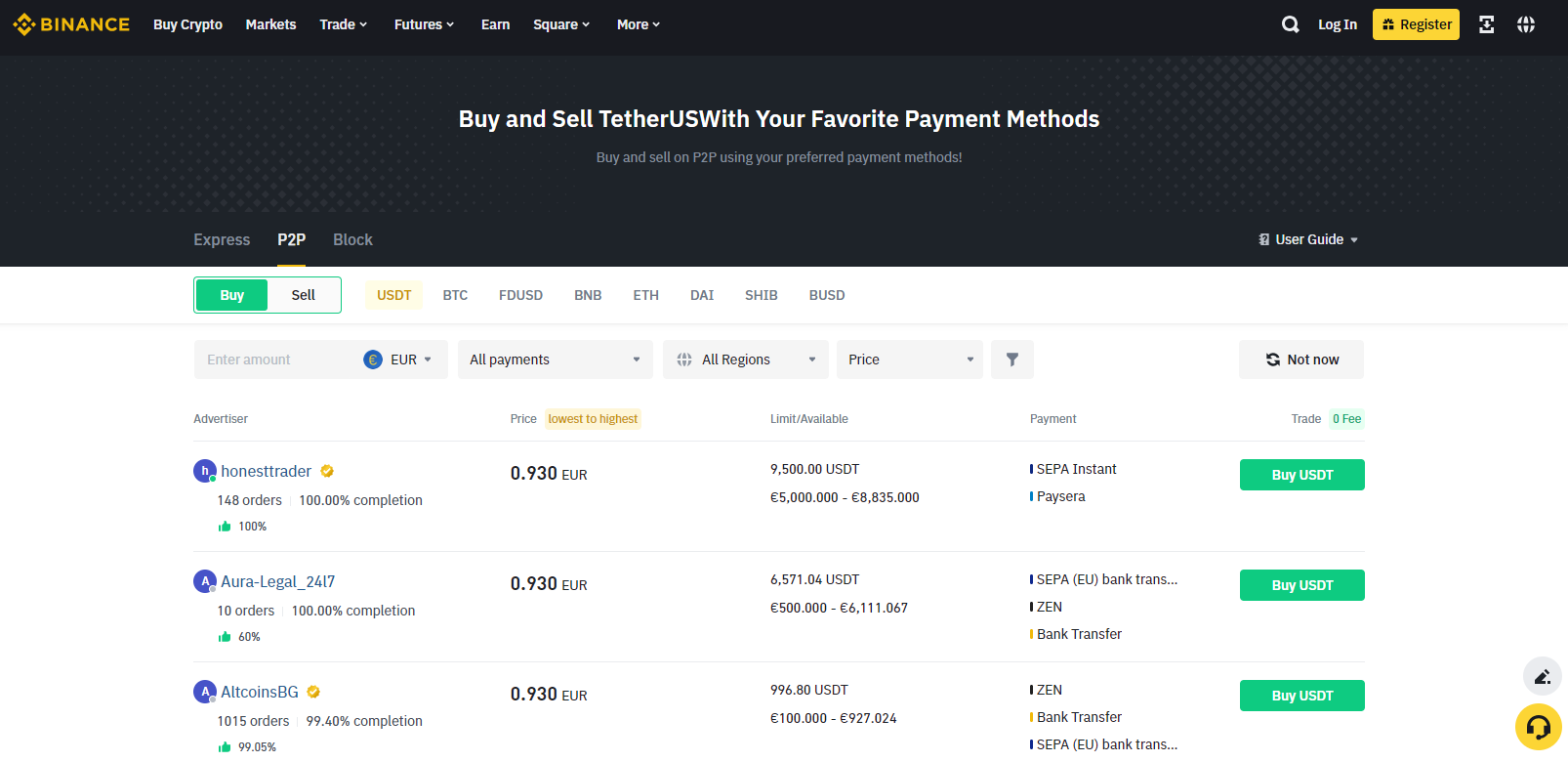
Task: Open the Price sort dropdown
Action: [x=910, y=360]
